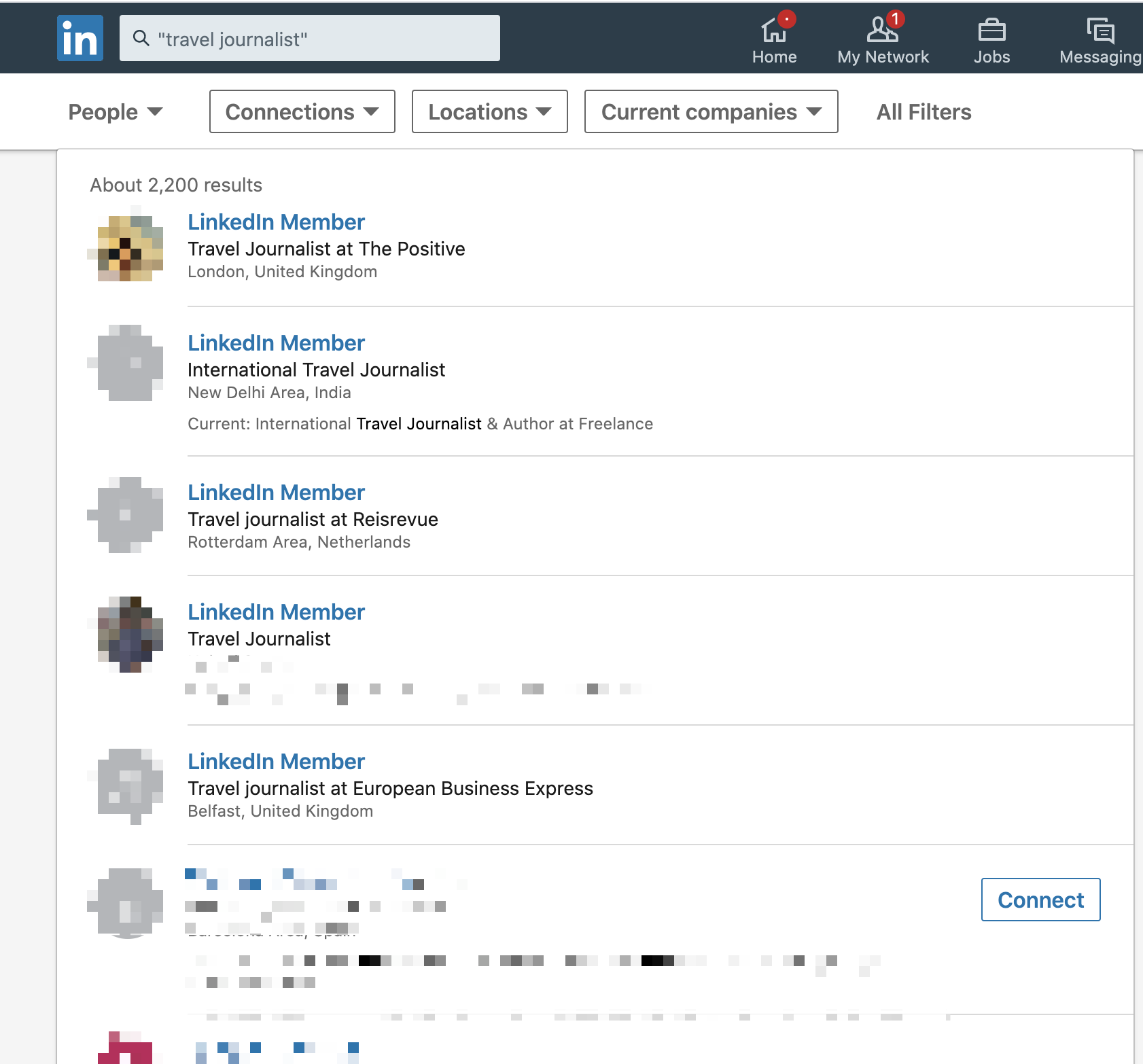Click "Belfast, United Kingdom" location text
Screen dimensions: 1143x1064
coord(280,811)
